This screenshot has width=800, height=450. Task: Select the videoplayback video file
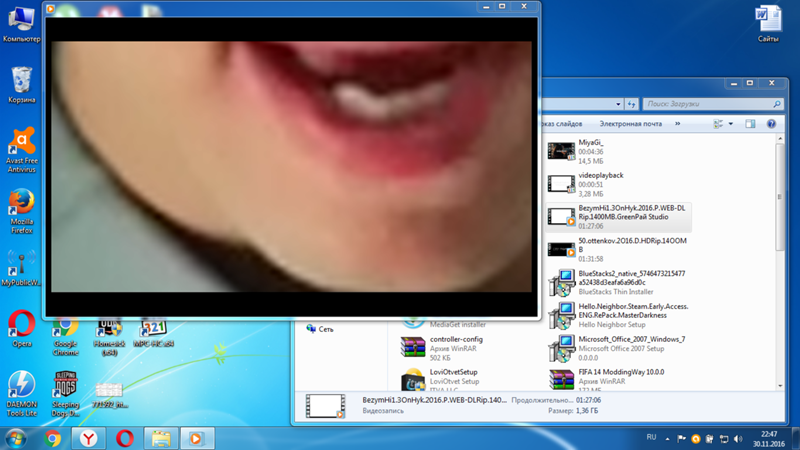618,184
